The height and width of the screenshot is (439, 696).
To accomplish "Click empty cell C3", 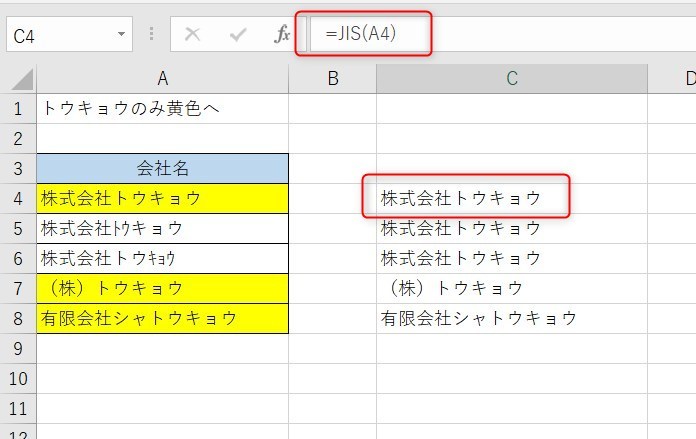I will (512, 169).
